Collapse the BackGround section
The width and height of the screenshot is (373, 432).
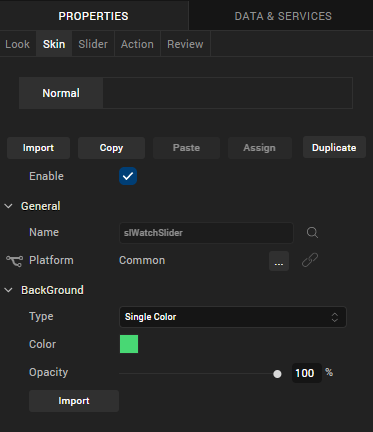[8, 290]
